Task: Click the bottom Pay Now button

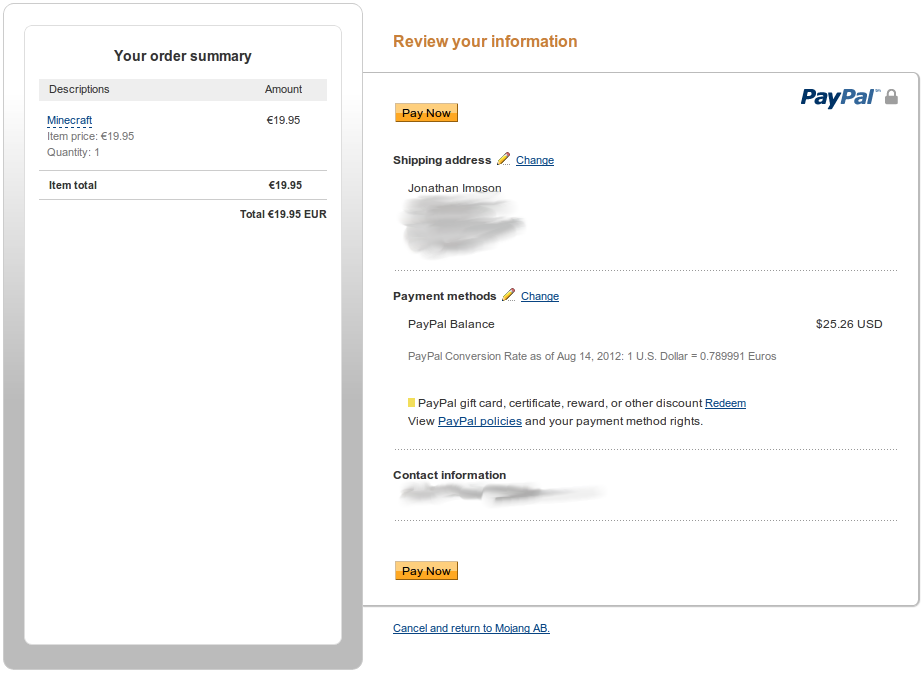Action: tap(426, 571)
